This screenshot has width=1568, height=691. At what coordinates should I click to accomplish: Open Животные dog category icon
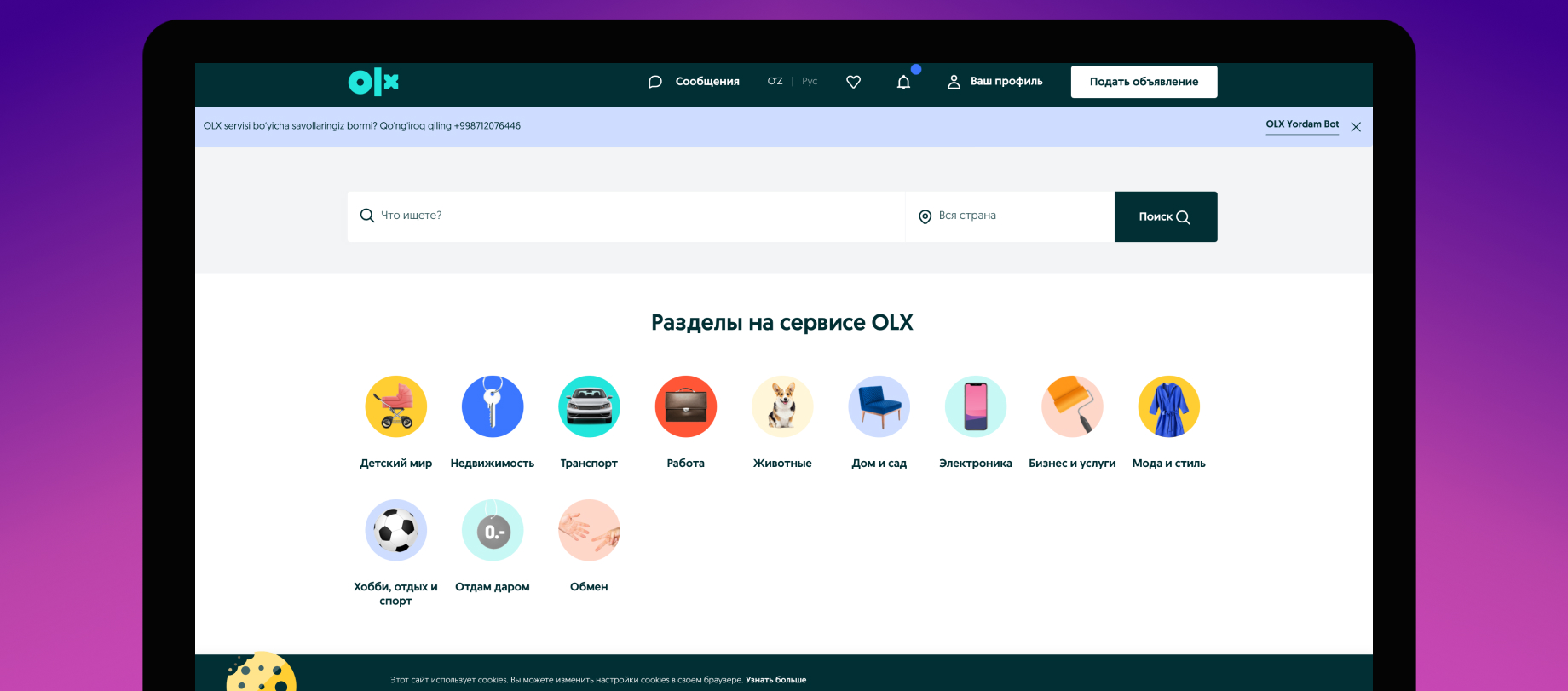click(x=782, y=406)
